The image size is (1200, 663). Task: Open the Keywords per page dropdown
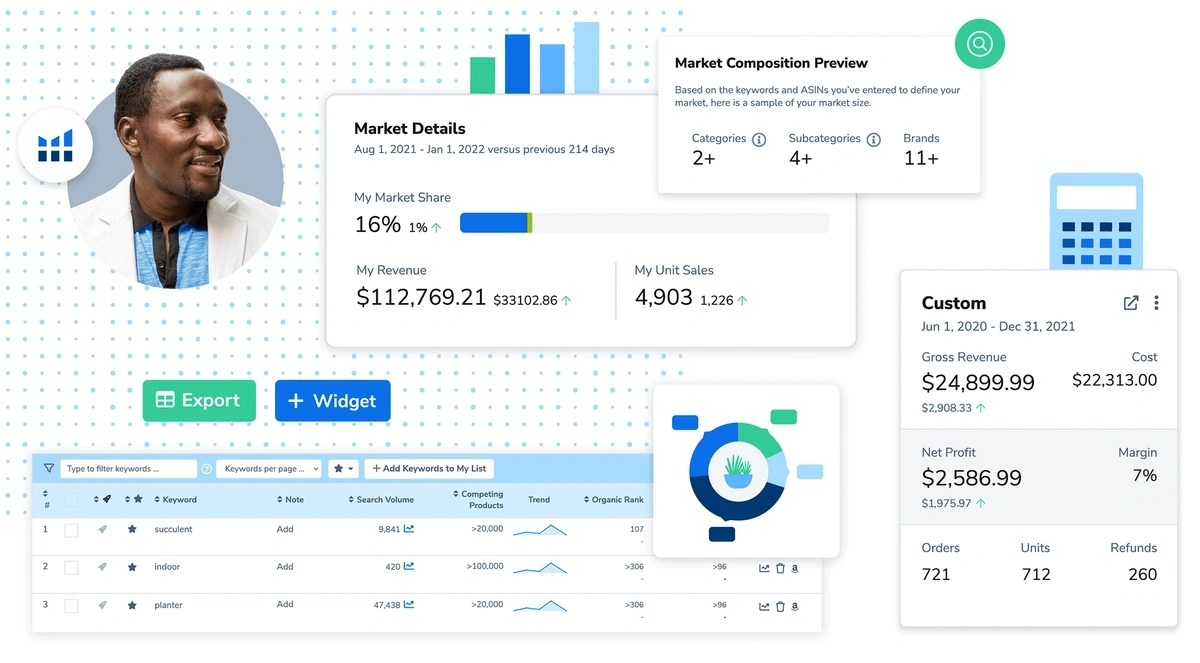tap(270, 468)
